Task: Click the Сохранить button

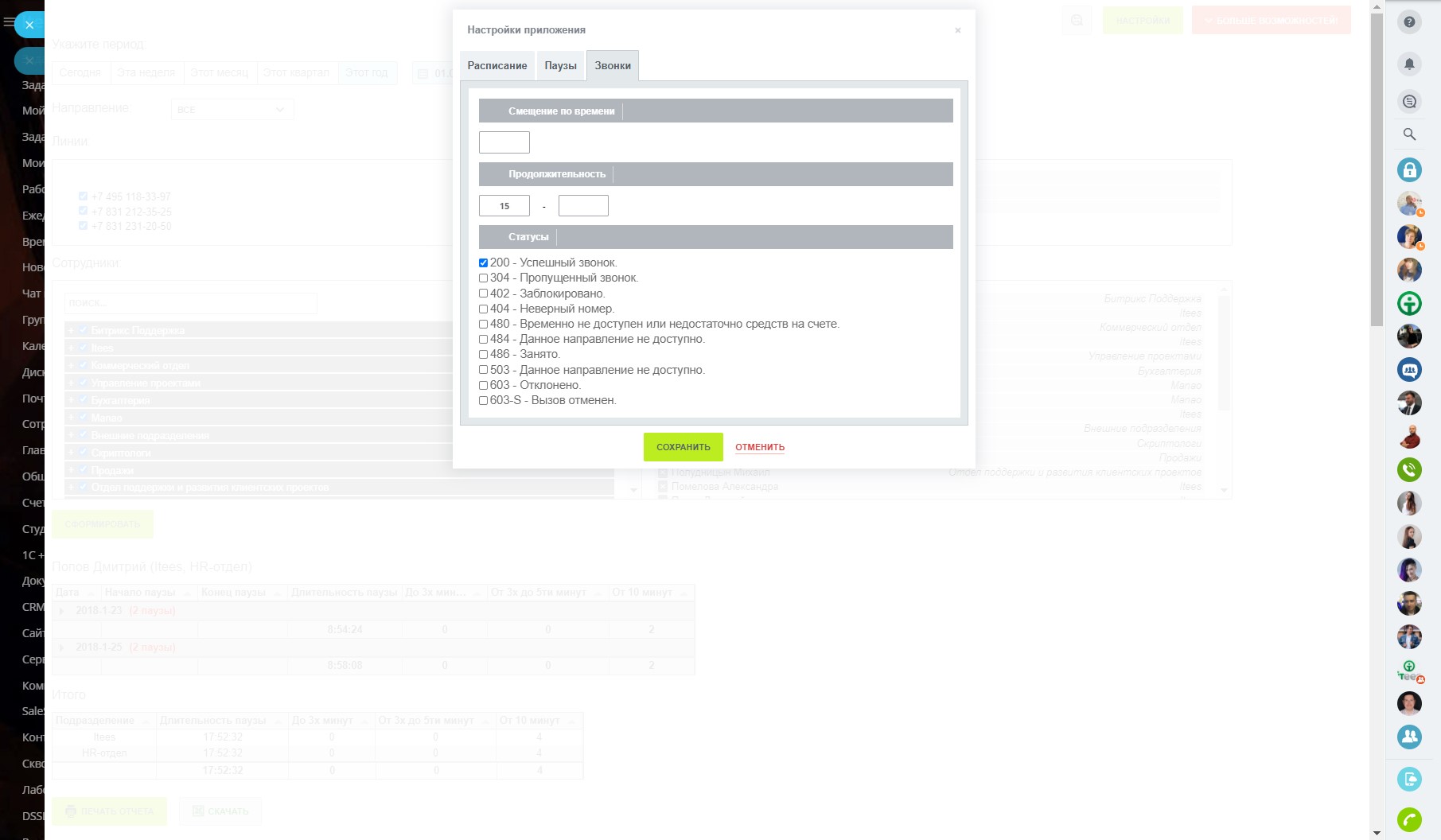Action: click(684, 447)
